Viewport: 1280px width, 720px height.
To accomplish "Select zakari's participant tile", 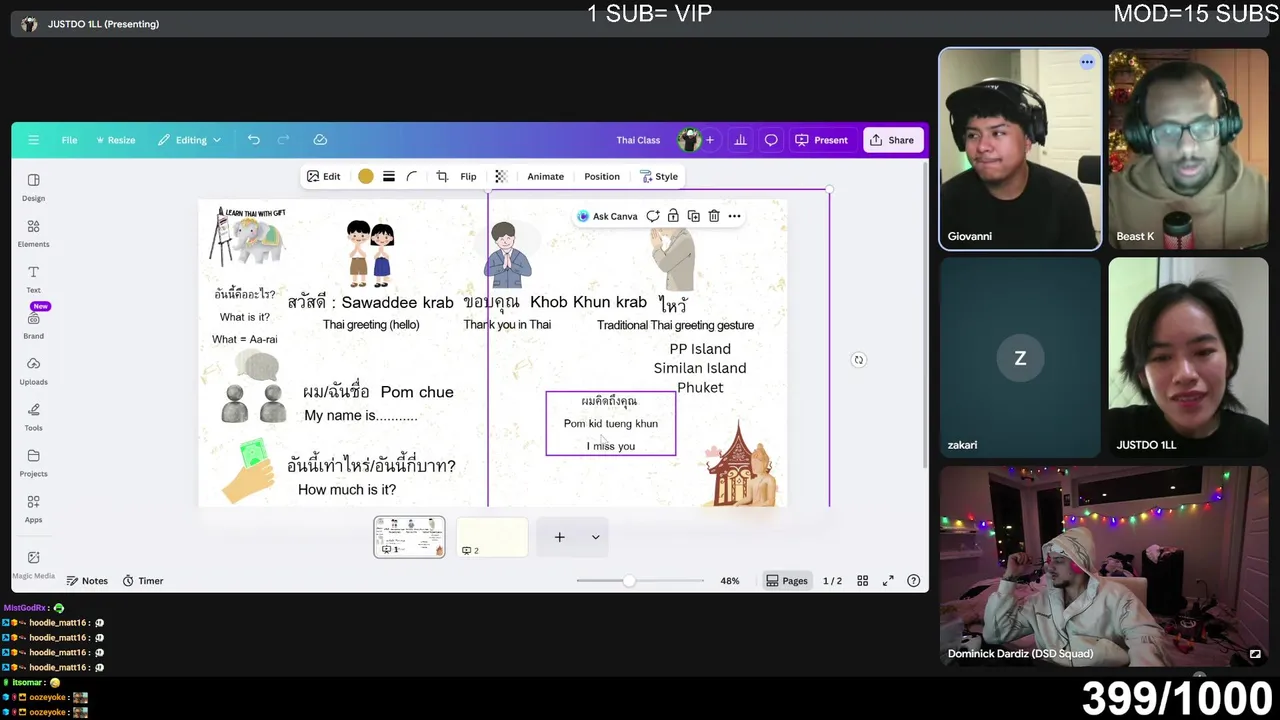I will (1020, 358).
